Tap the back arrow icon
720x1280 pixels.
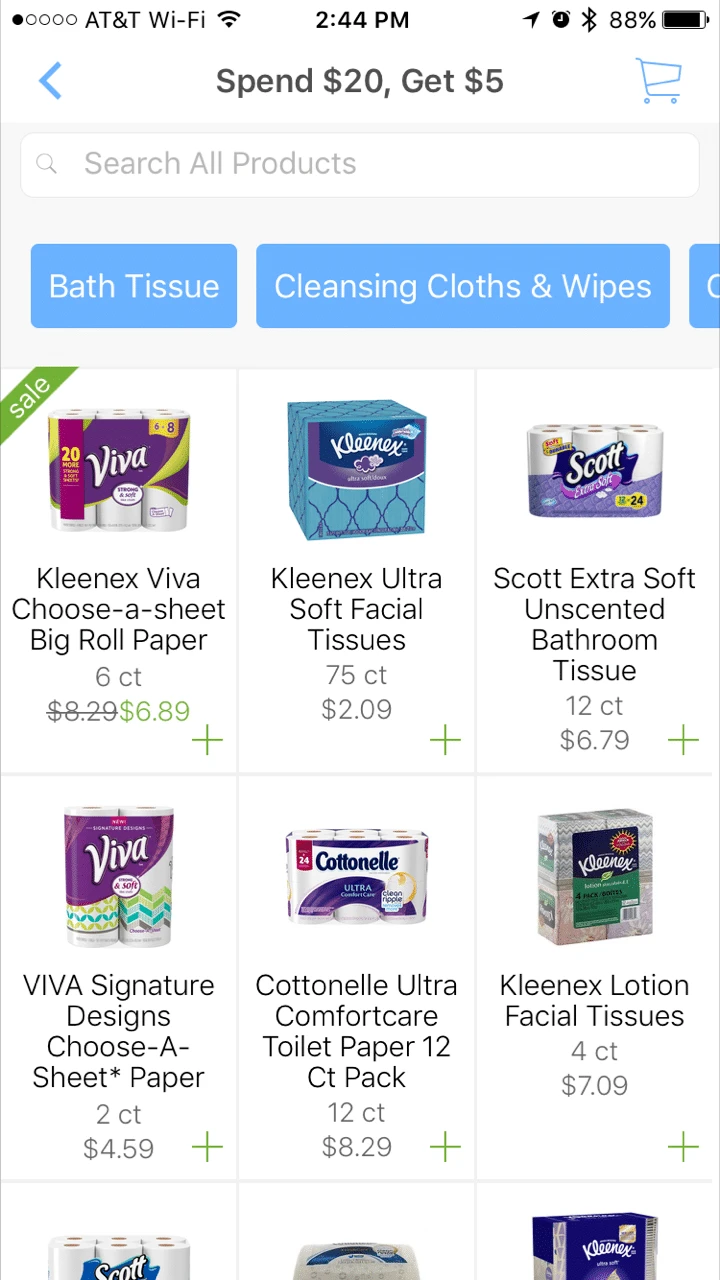[50, 81]
